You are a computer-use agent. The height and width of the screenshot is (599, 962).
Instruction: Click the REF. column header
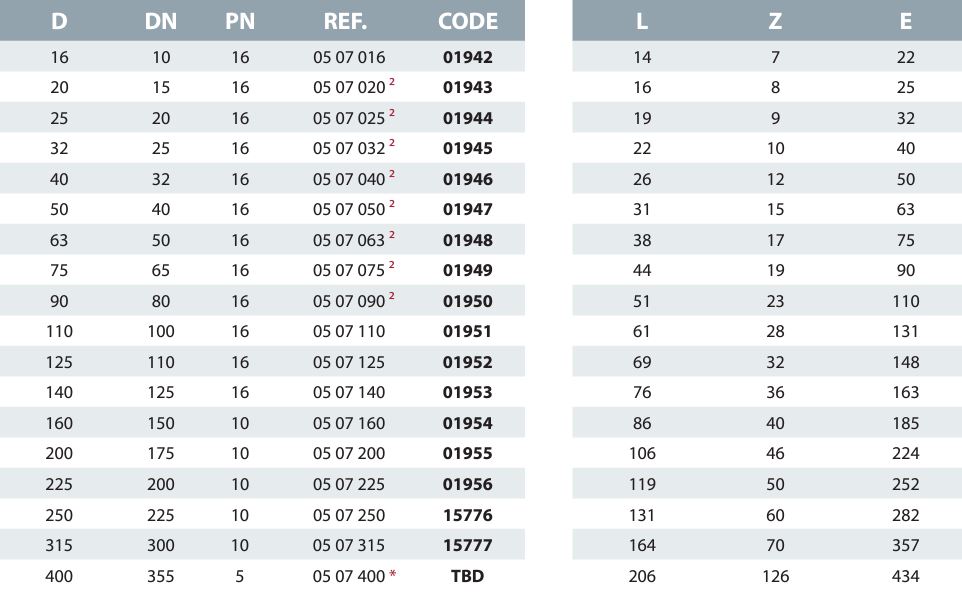345,21
